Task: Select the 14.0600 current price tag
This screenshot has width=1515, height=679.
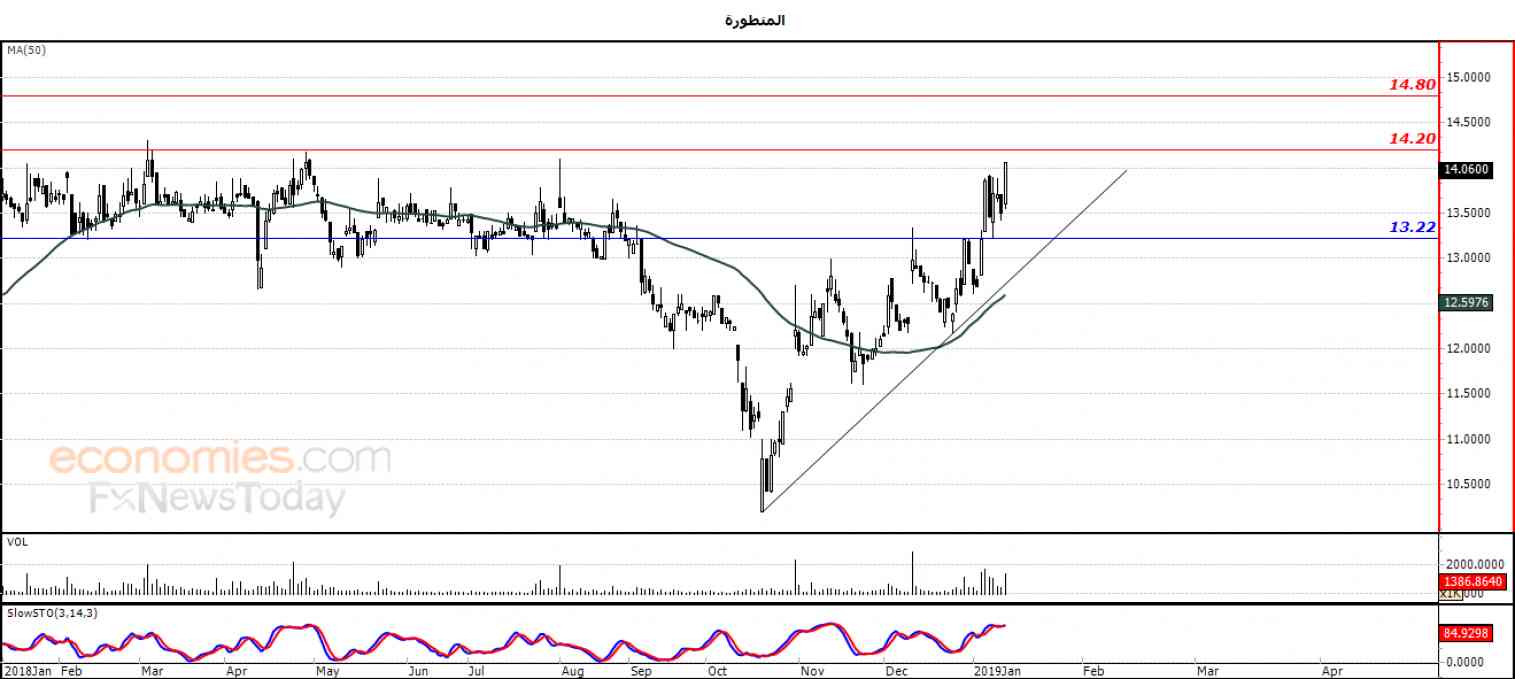Action: [1466, 170]
